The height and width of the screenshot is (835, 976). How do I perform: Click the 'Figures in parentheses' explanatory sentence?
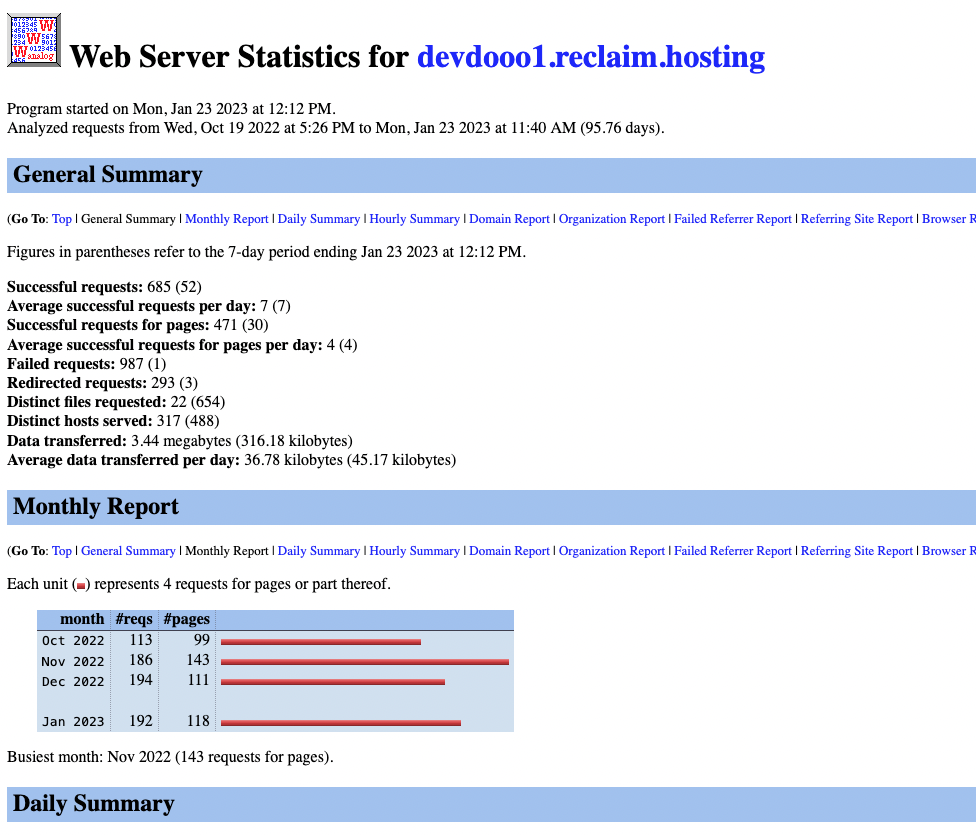click(266, 252)
